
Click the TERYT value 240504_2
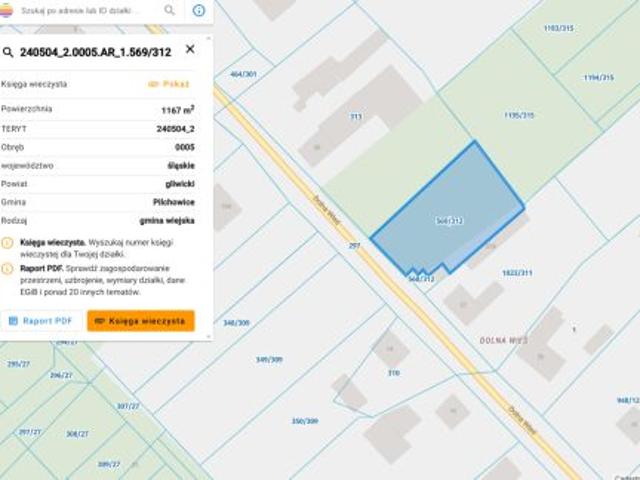pyautogui.click(x=176, y=129)
